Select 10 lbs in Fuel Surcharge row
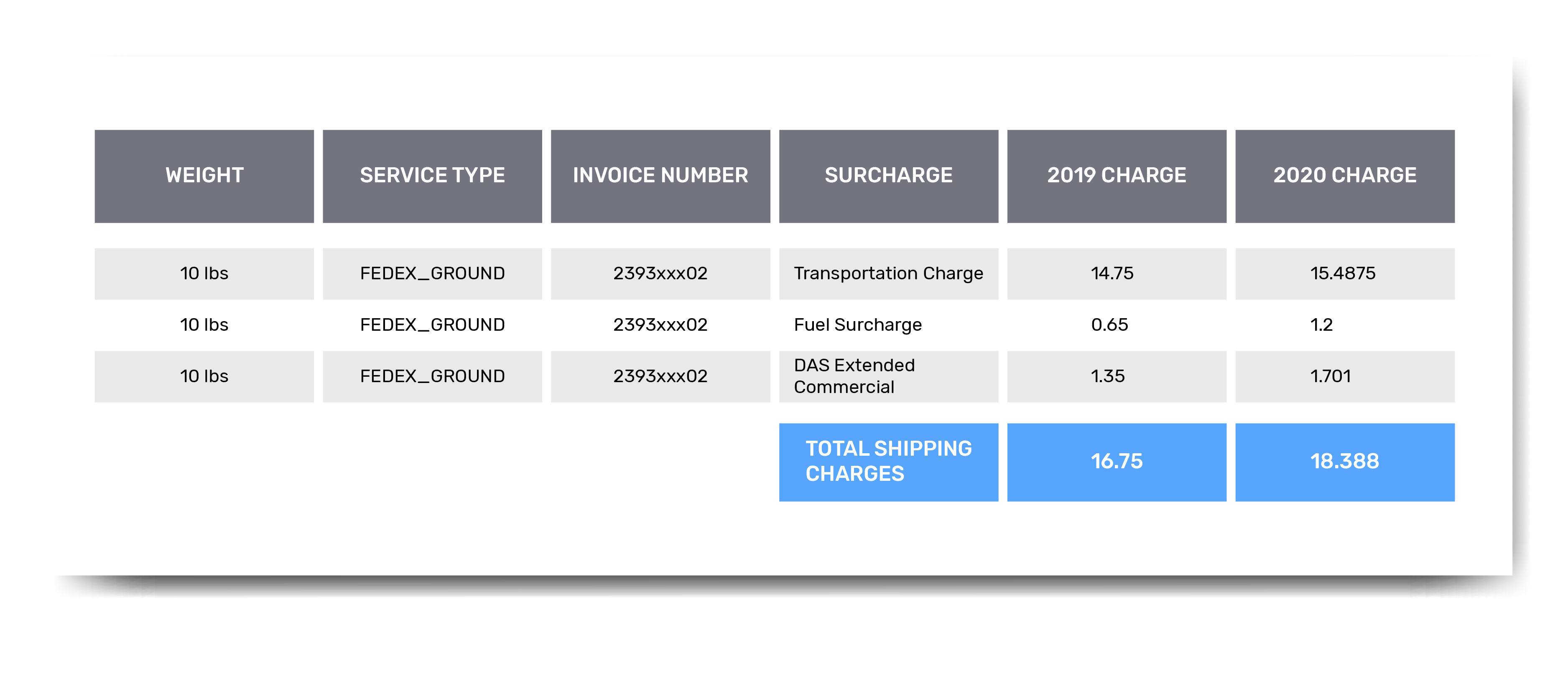The image size is (1568, 697). (204, 325)
